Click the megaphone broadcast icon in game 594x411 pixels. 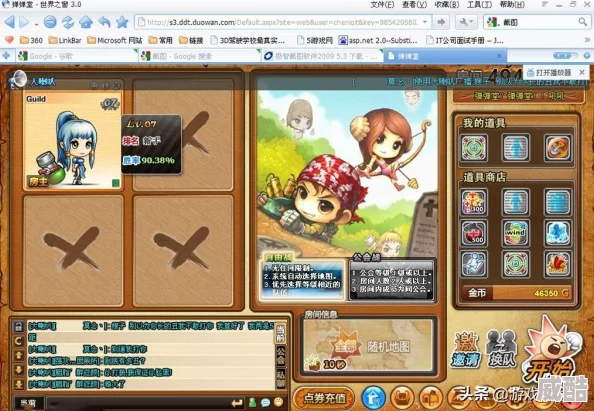pos(18,80)
